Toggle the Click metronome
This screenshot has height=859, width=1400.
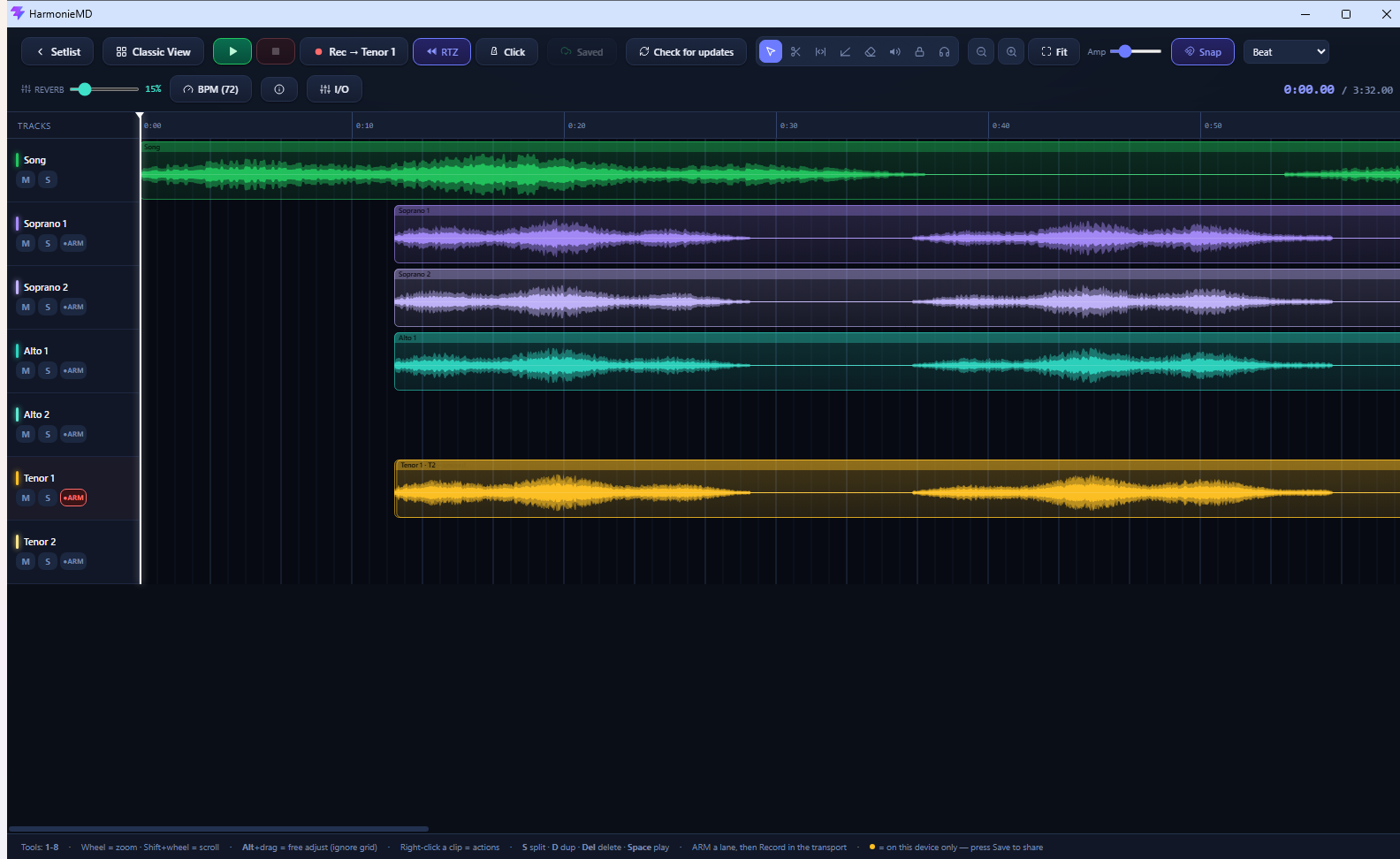tap(507, 51)
